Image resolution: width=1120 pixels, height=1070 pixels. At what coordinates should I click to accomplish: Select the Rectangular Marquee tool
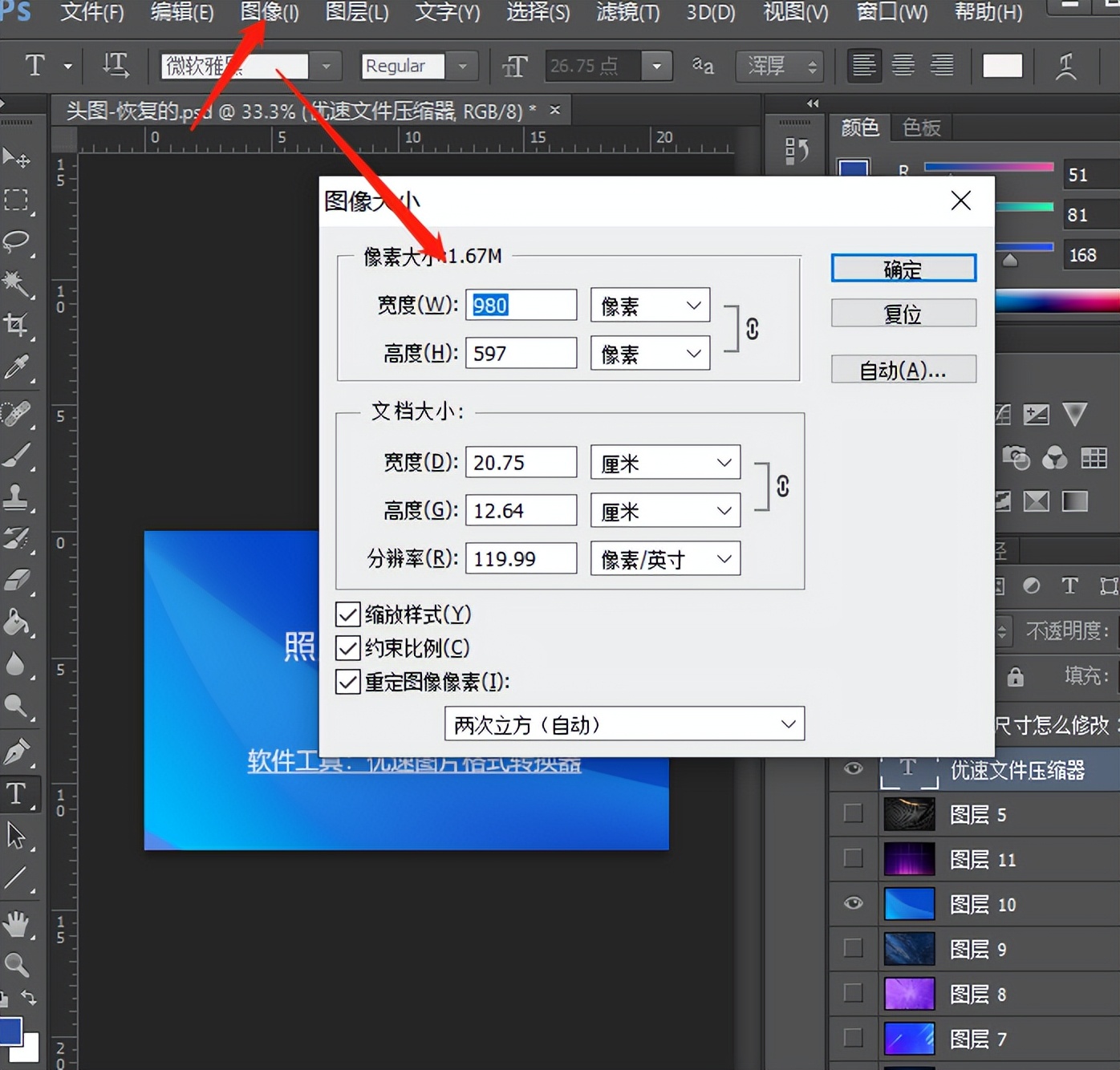pyautogui.click(x=16, y=200)
